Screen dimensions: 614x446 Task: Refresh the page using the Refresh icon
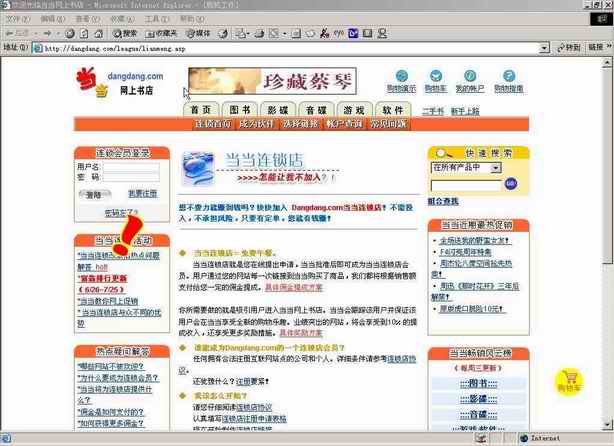click(84, 34)
